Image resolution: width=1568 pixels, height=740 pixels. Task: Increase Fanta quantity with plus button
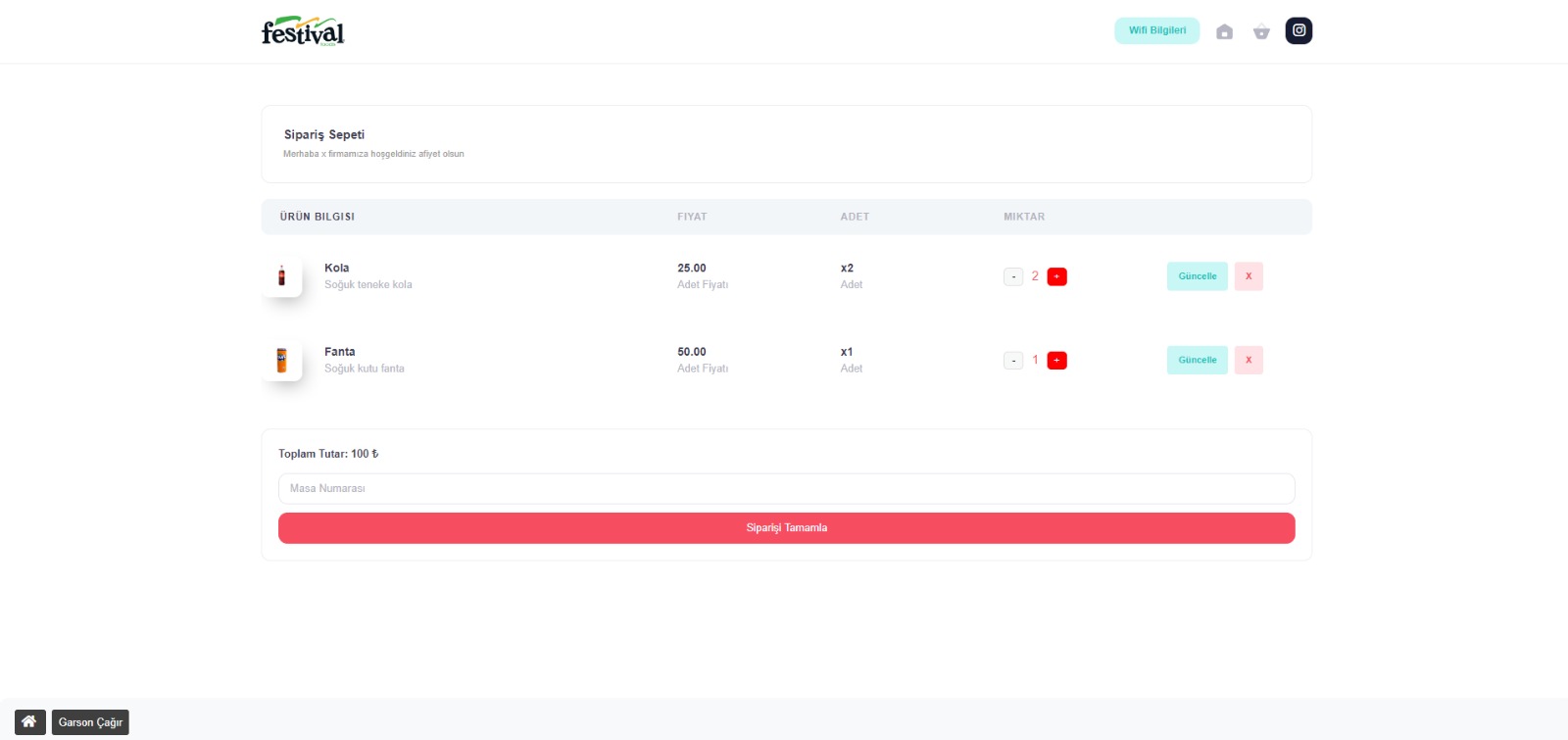pyautogui.click(x=1056, y=361)
